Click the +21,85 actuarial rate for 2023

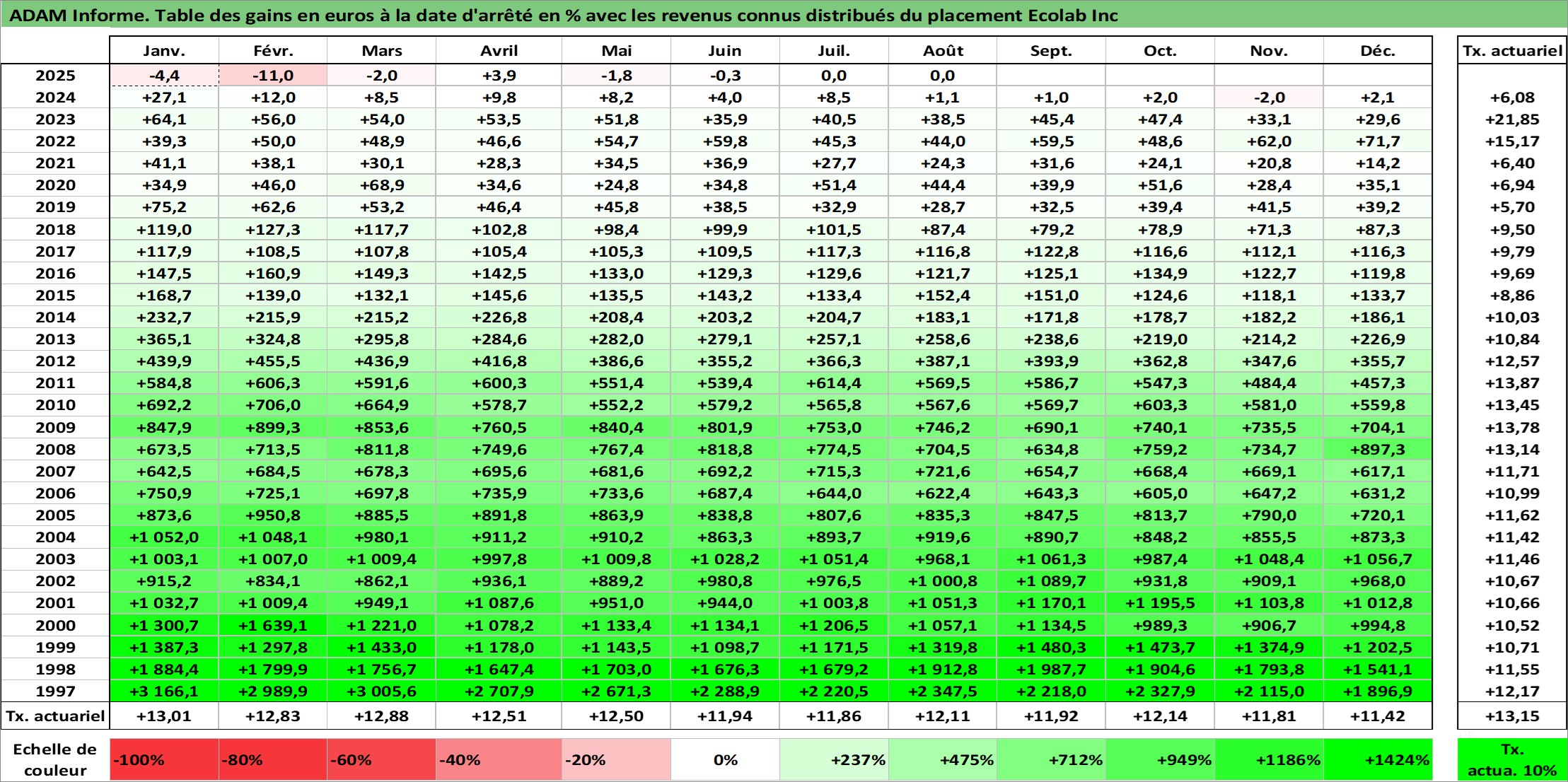pos(1512,119)
